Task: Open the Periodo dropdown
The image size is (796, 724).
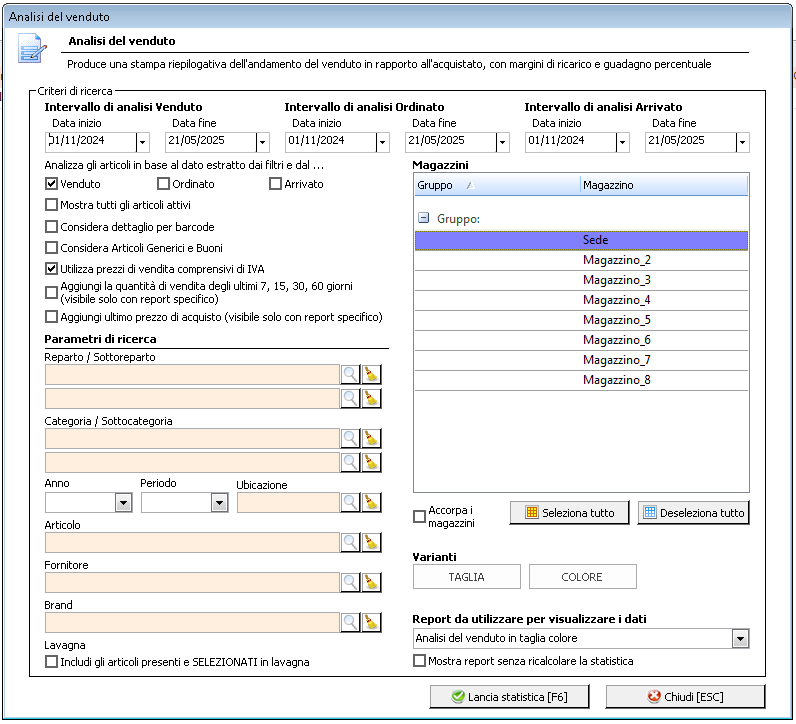Action: tap(219, 503)
